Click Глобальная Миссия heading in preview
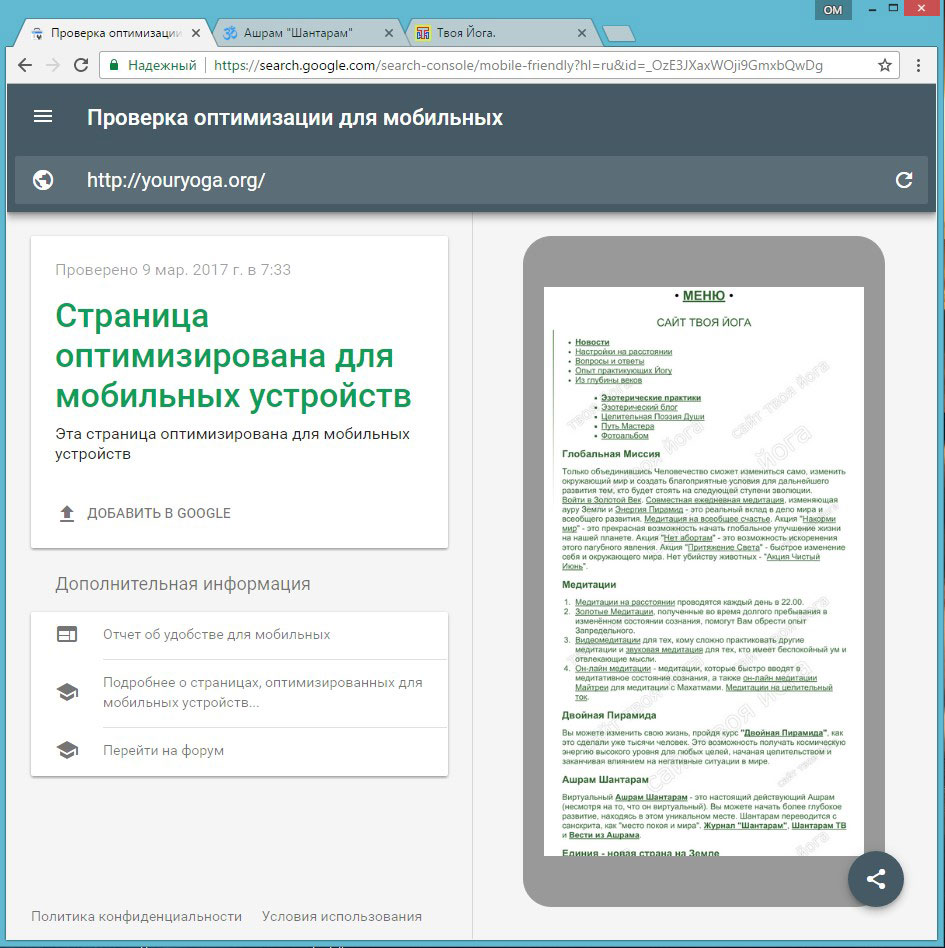945x948 pixels. click(611, 454)
